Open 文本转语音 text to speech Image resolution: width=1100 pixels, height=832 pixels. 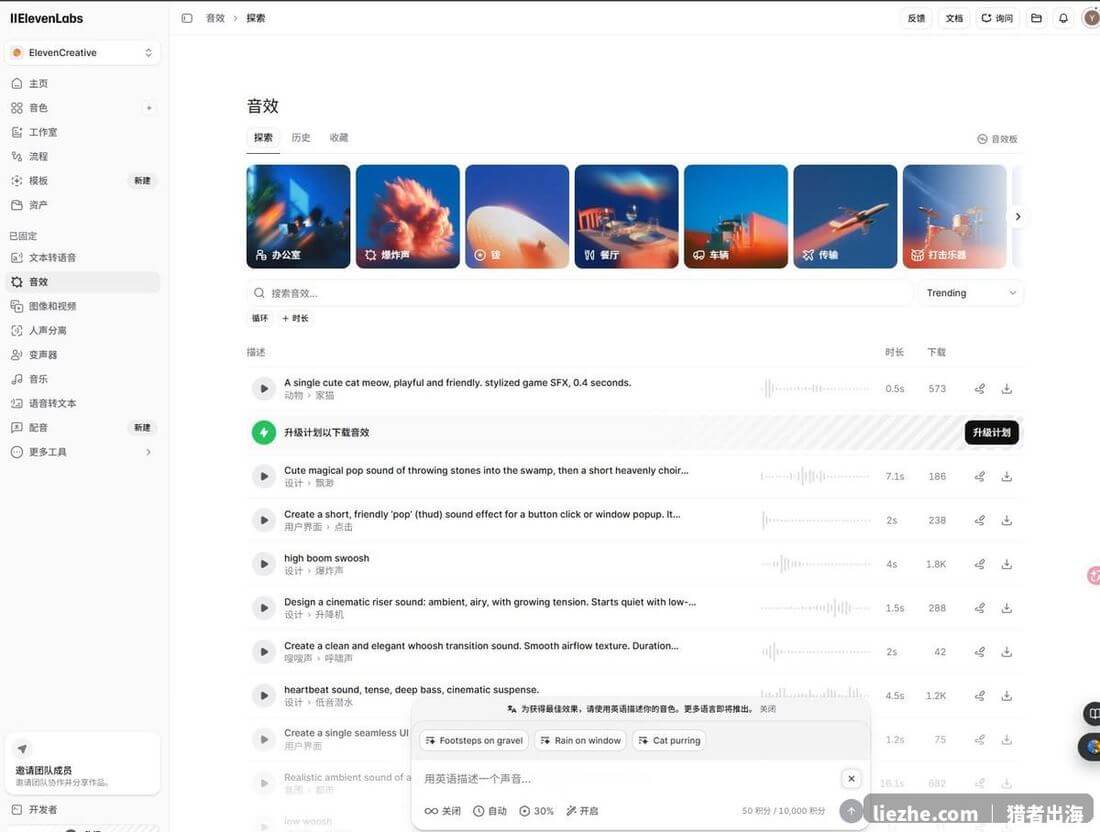coord(83,257)
